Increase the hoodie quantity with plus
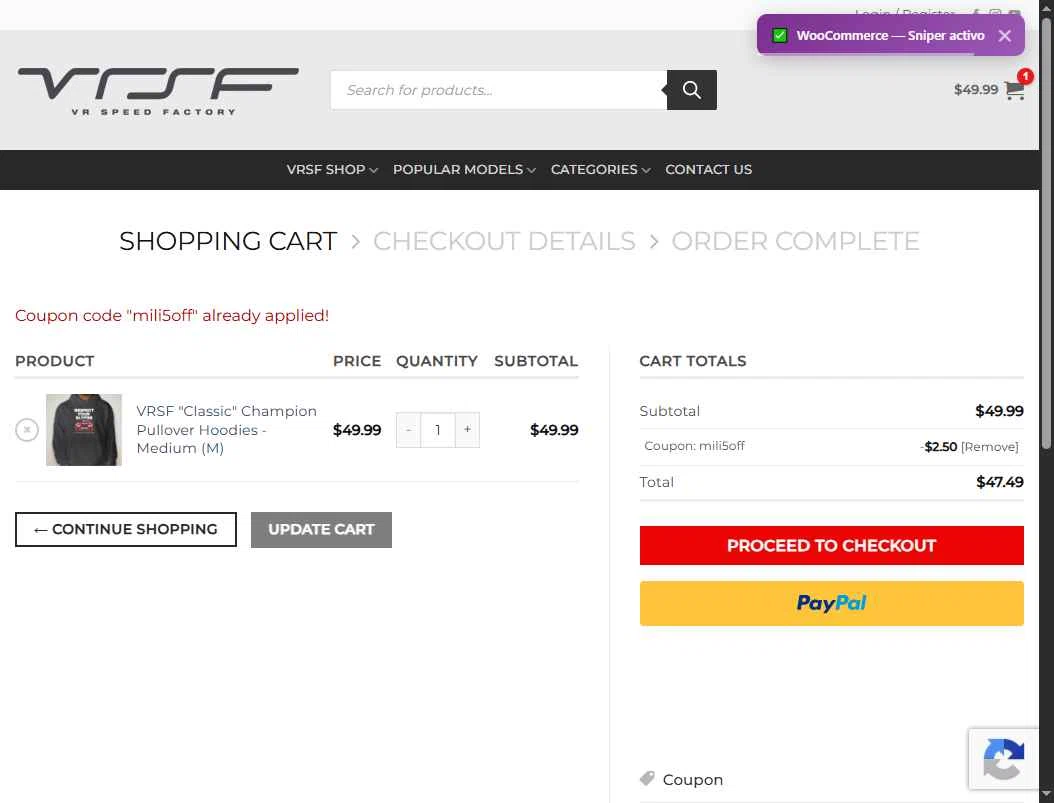1054x803 pixels. 467,430
